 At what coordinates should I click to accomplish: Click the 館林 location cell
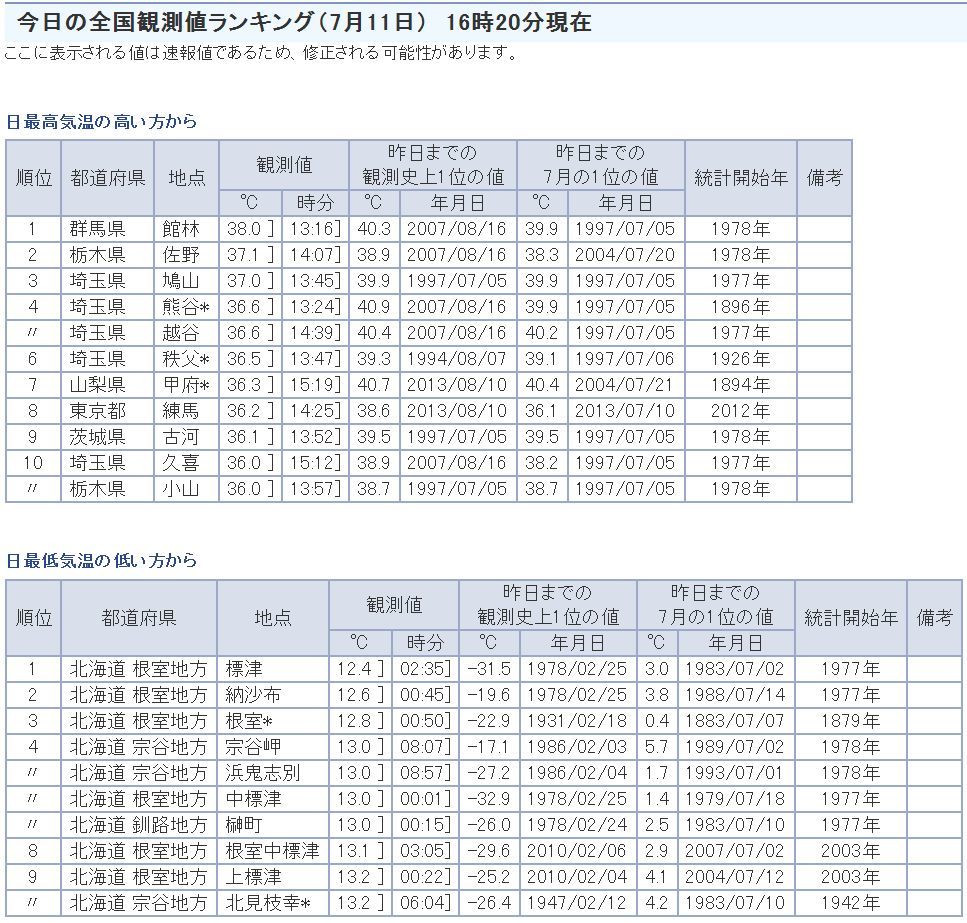coord(181,229)
